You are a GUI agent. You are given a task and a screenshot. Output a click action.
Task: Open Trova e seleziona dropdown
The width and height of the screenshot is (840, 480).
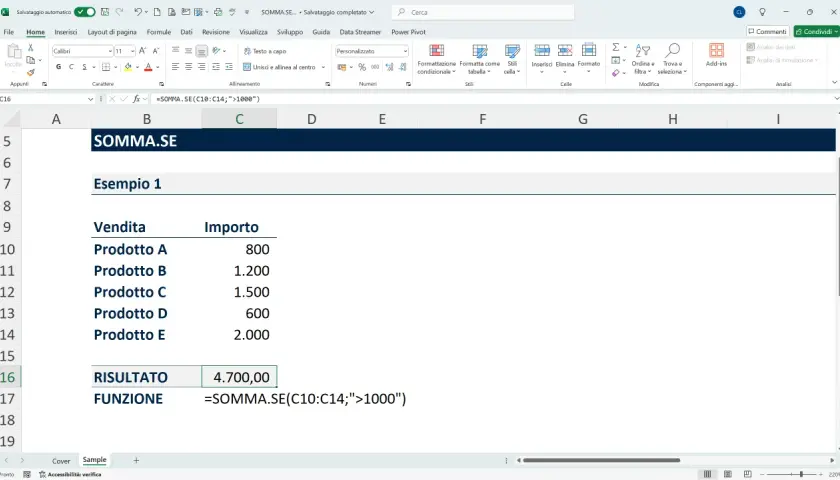tap(672, 59)
